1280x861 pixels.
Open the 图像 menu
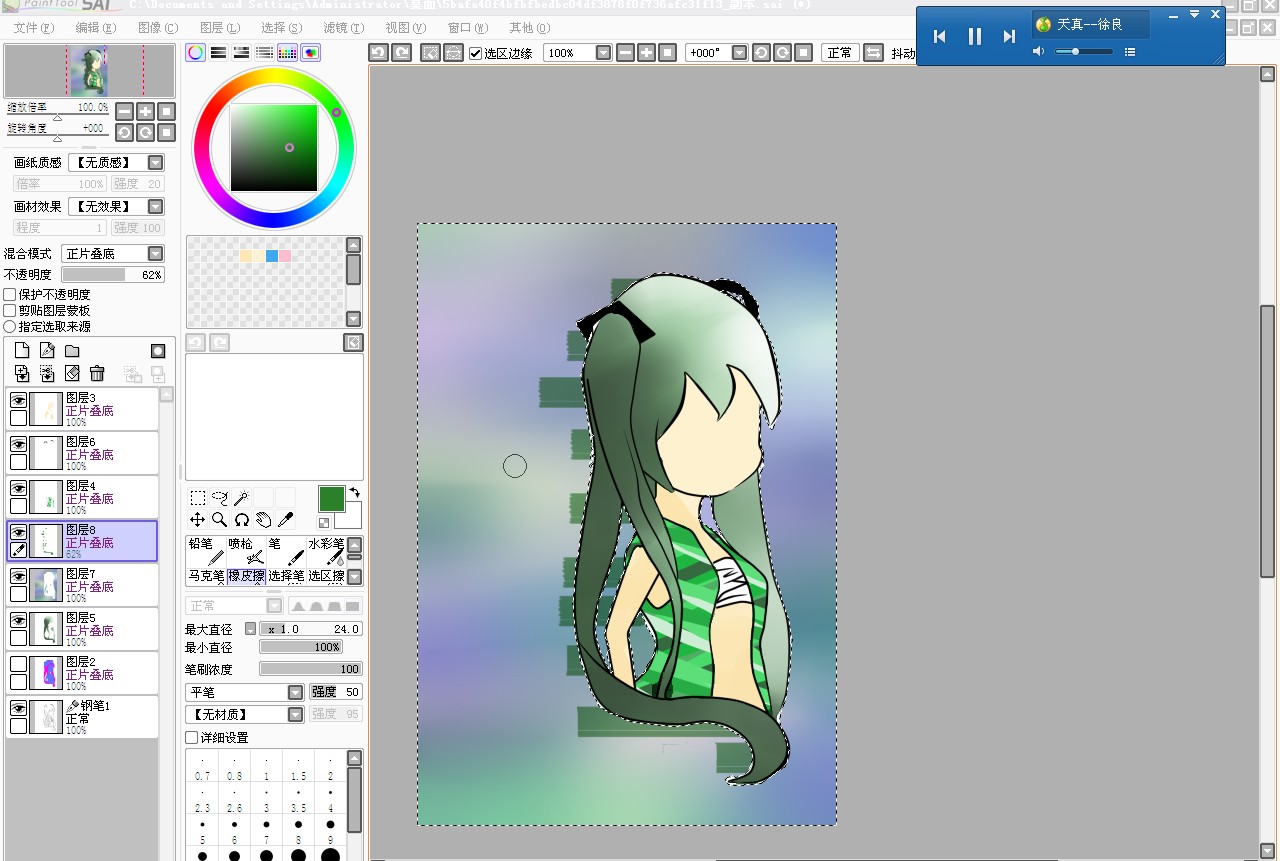(158, 28)
